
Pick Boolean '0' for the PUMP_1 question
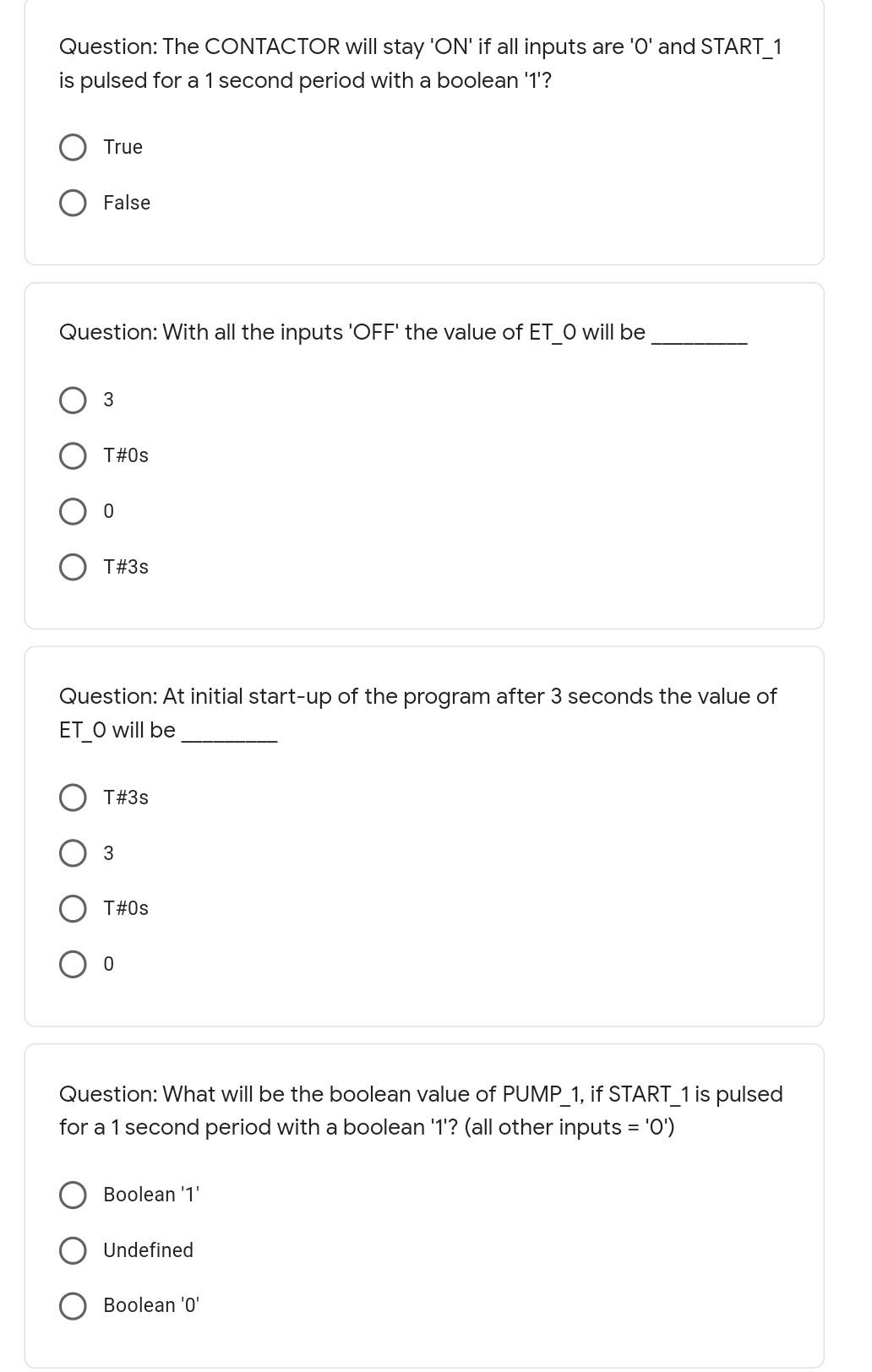pyautogui.click(x=73, y=1304)
